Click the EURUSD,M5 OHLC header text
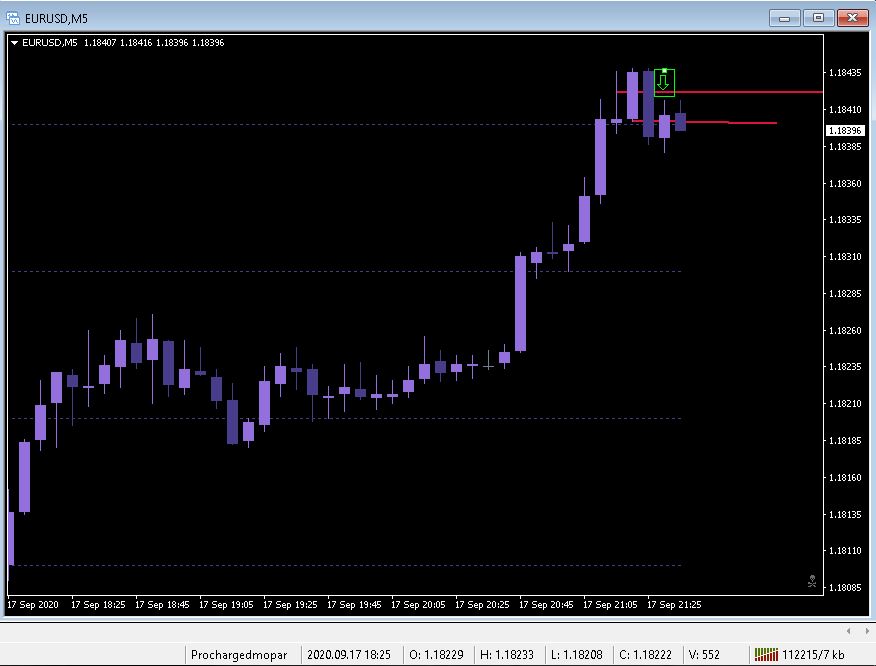 (123, 42)
